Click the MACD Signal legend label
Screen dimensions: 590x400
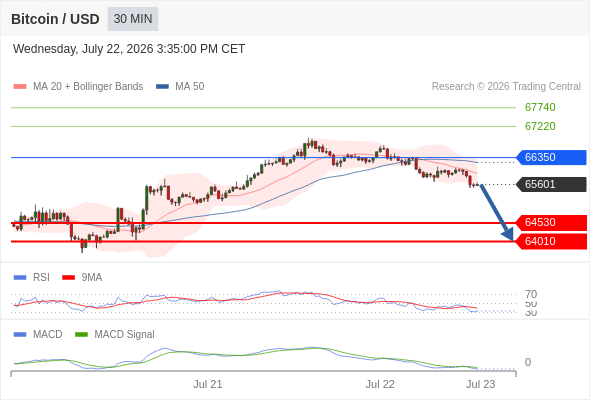tap(124, 335)
